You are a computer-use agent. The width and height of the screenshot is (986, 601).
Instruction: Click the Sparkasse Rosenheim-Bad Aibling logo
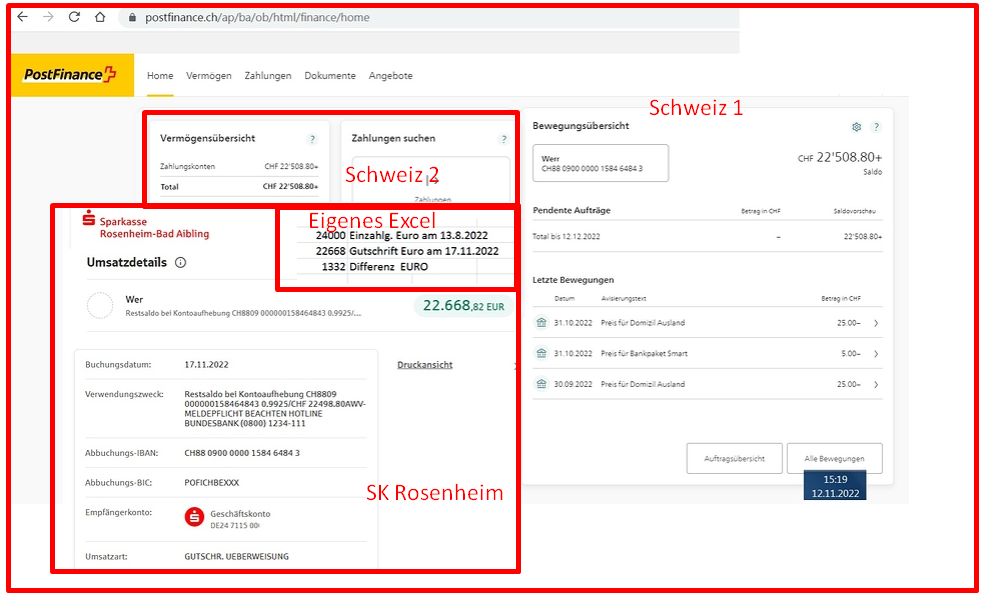click(146, 225)
